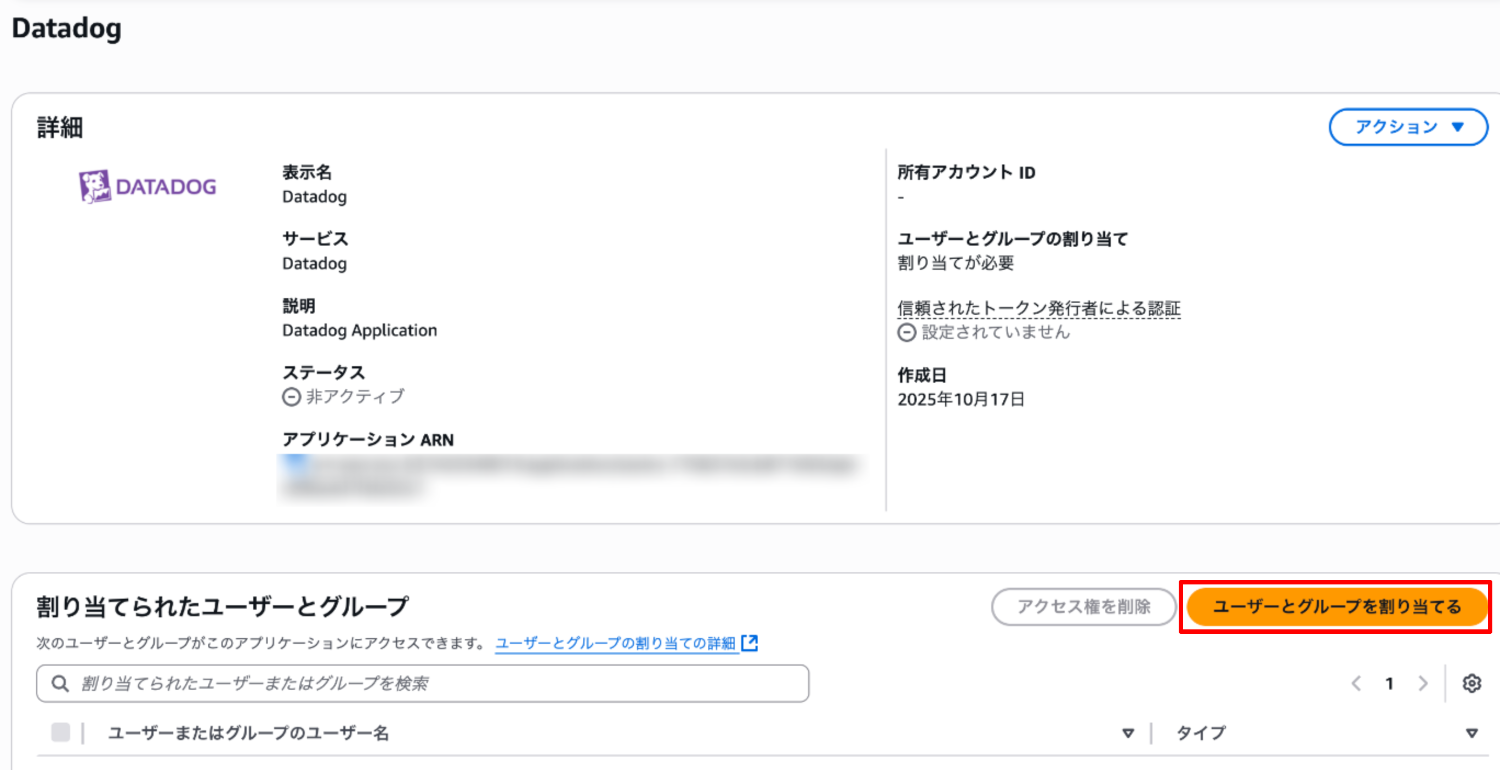Click the アクセス権を削除 button

coord(1084,607)
